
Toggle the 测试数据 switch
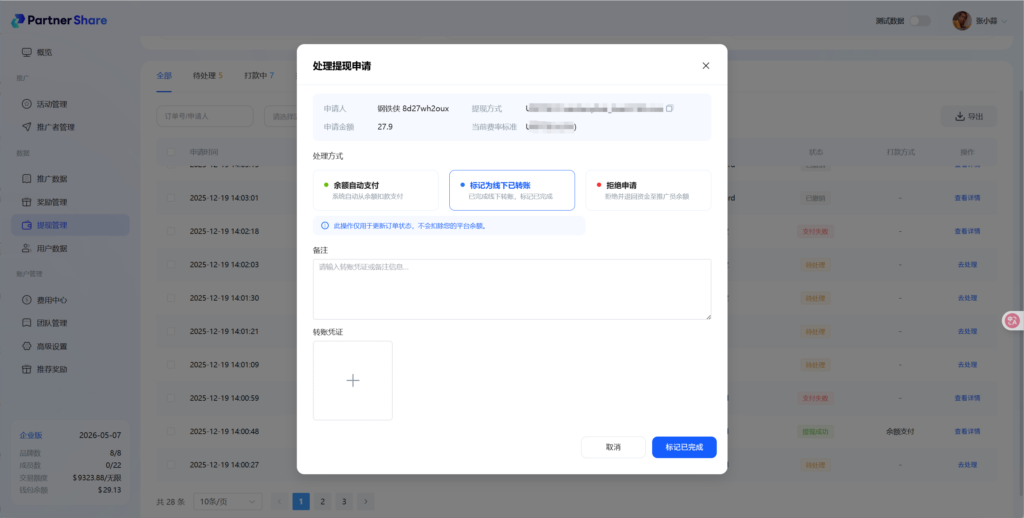pyautogui.click(x=919, y=21)
